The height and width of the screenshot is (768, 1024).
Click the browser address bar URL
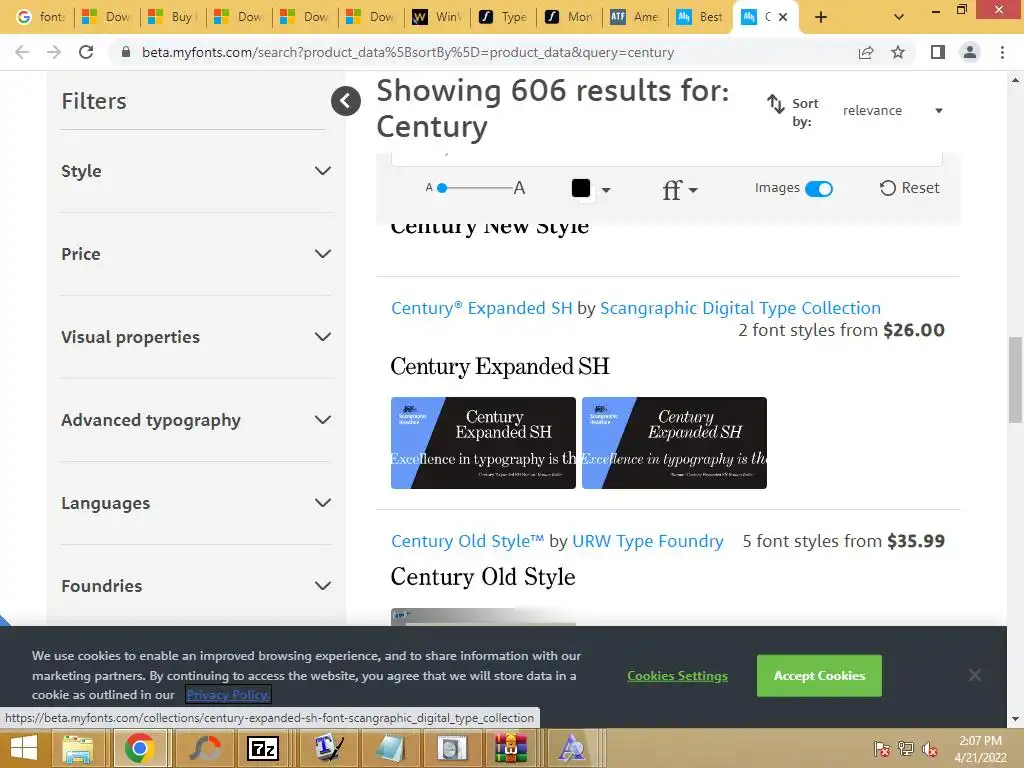408,52
